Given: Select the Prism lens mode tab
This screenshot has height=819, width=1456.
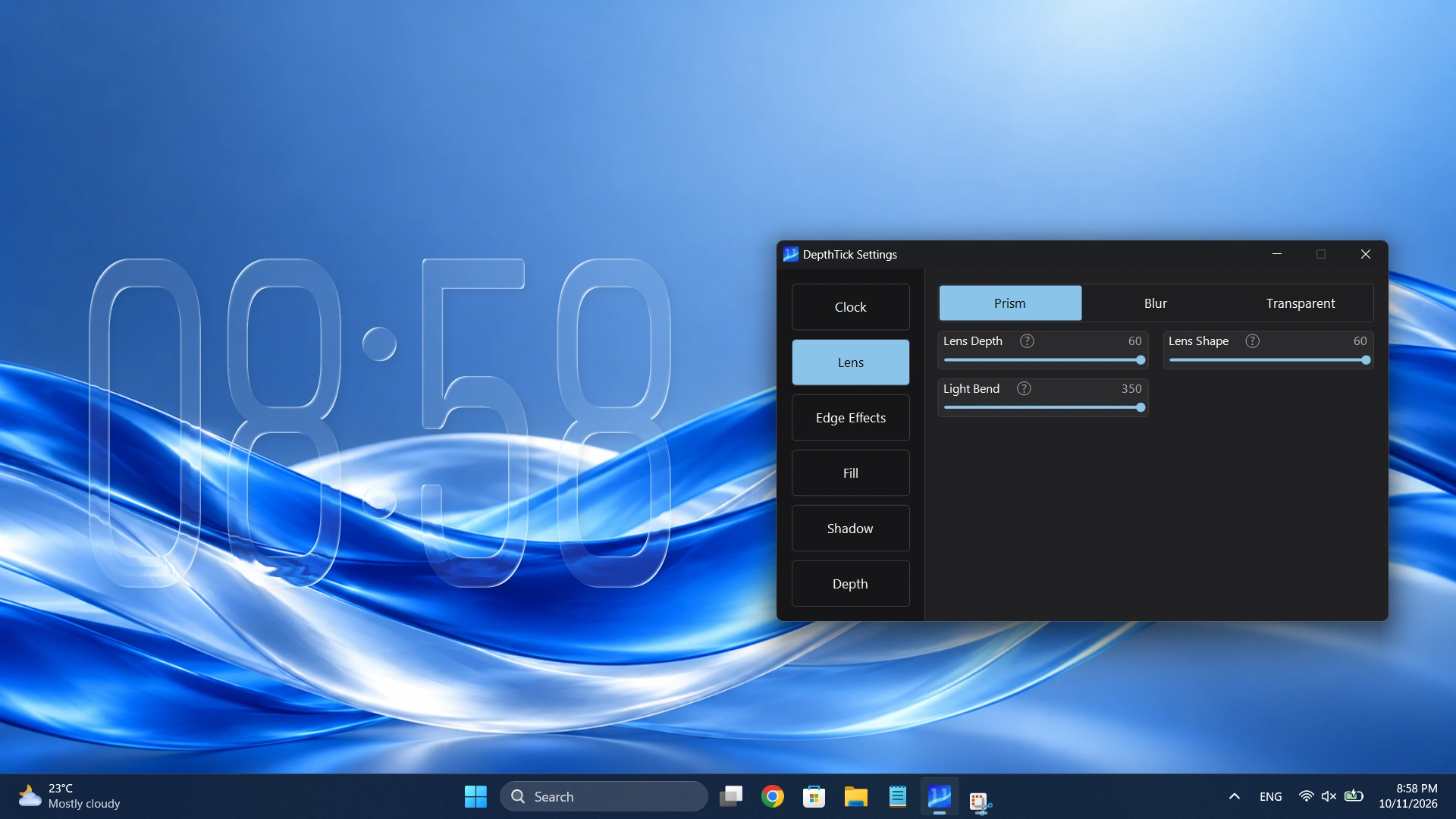Looking at the screenshot, I should 1010,303.
